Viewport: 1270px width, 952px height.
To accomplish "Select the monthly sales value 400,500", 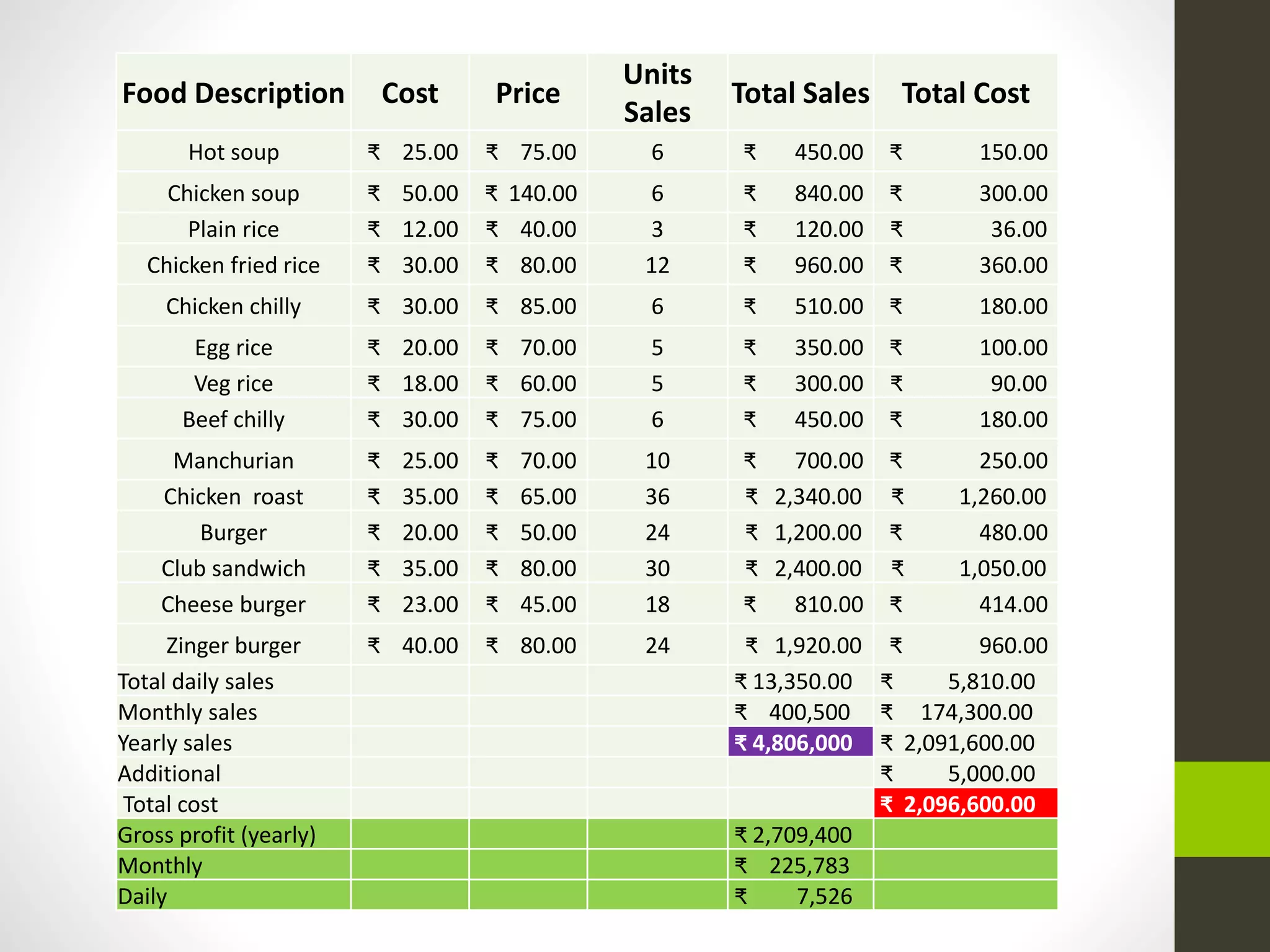I will coord(809,713).
